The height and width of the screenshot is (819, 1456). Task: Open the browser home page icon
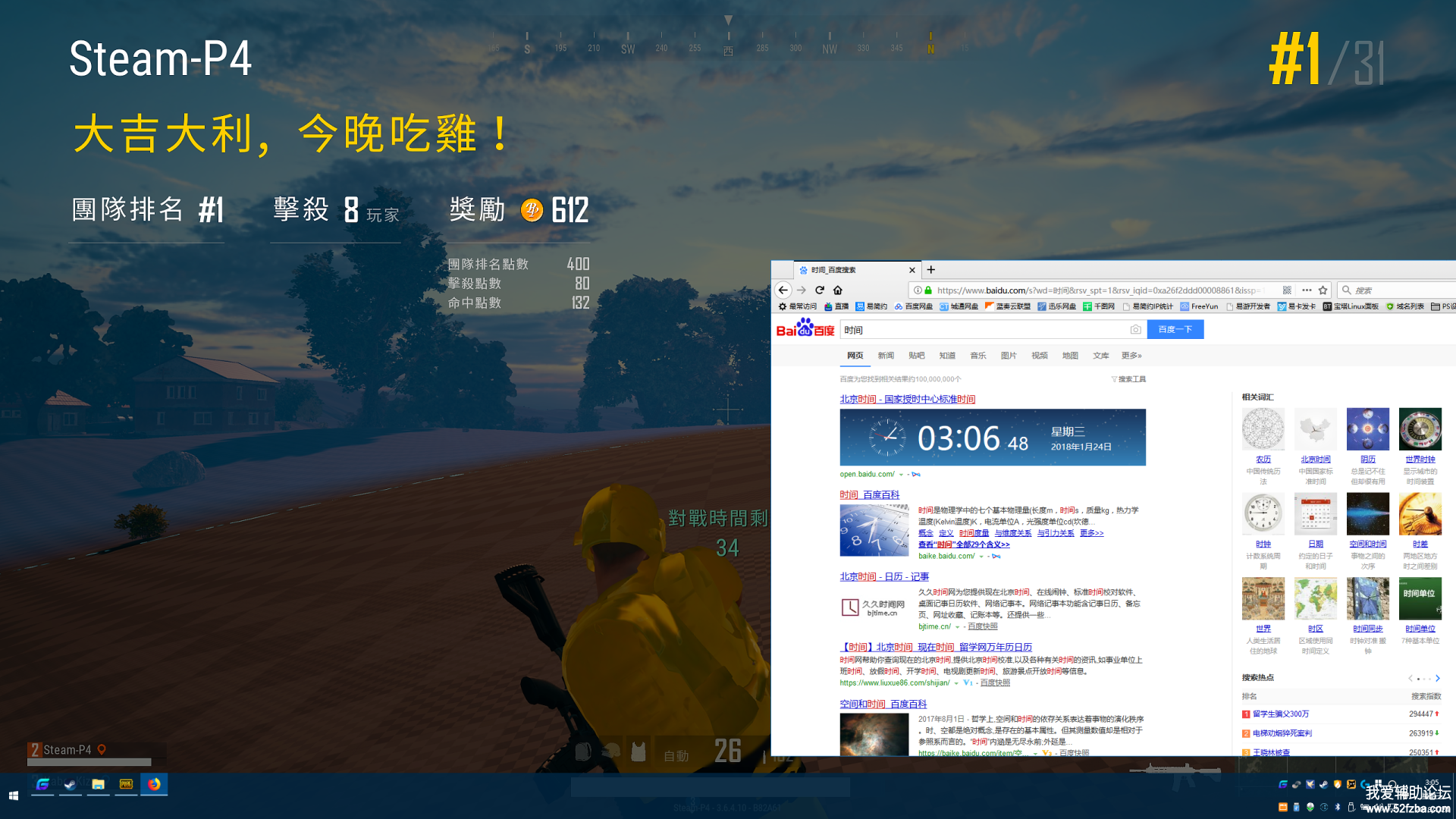point(838,290)
